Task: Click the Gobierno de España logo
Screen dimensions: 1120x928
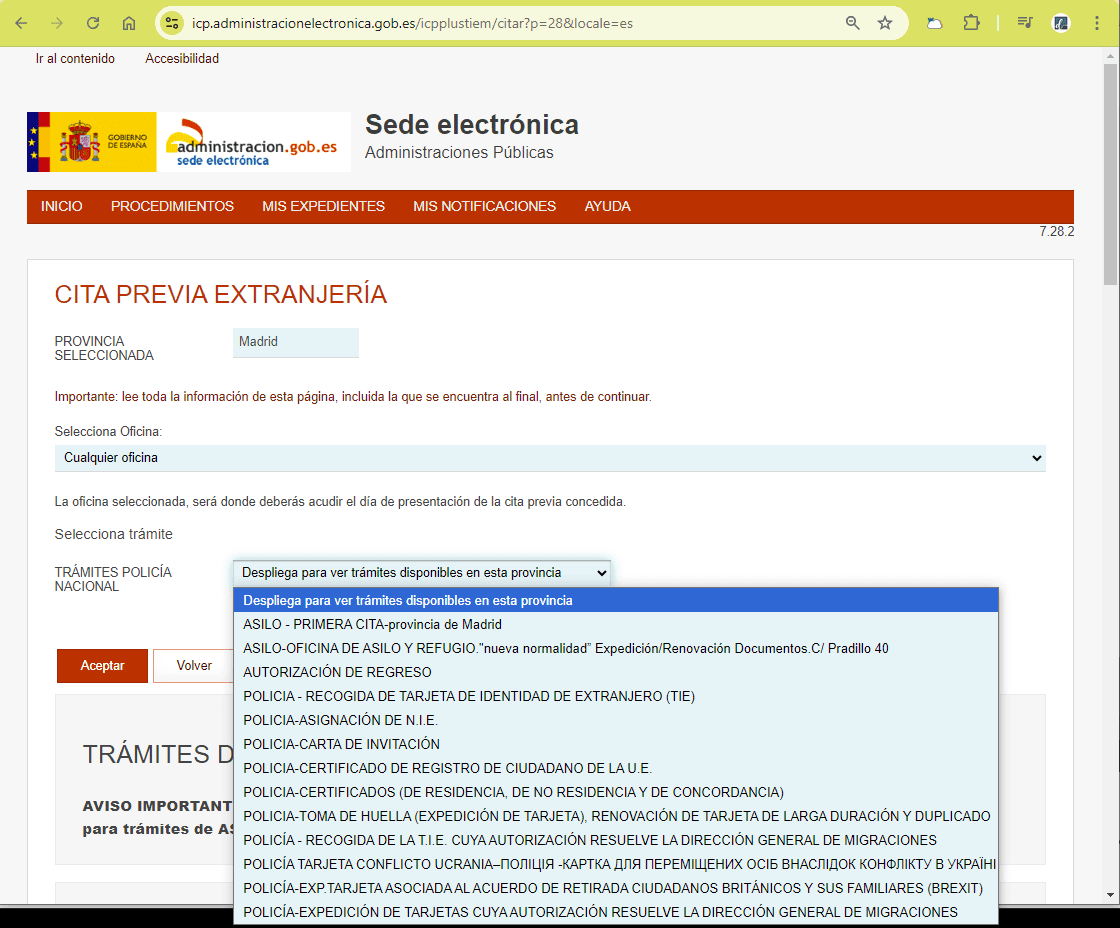Action: [91, 141]
